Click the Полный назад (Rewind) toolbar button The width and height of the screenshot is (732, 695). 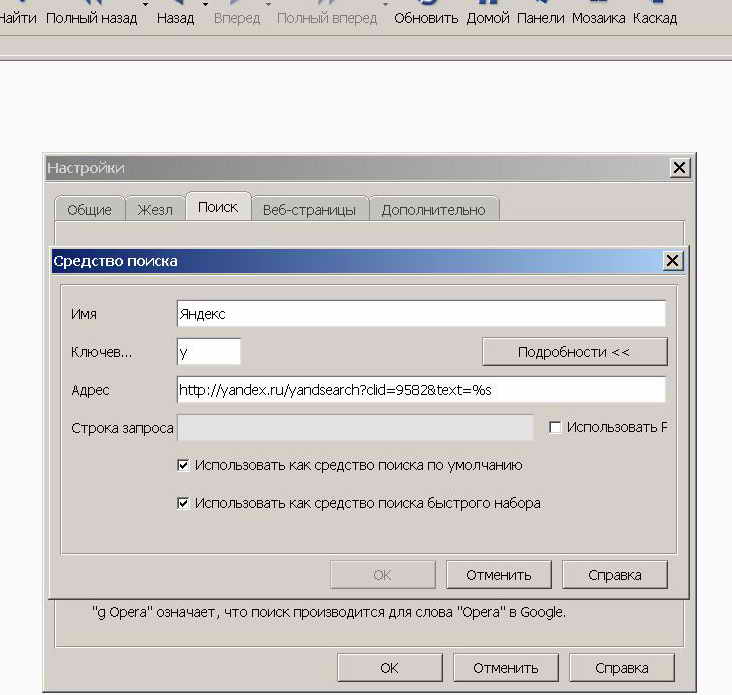[x=91, y=18]
